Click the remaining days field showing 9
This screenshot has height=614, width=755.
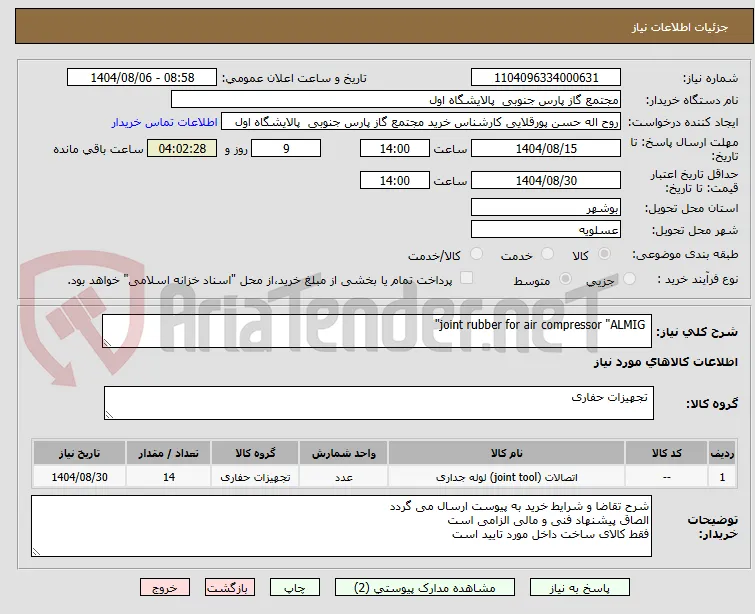[x=286, y=148]
